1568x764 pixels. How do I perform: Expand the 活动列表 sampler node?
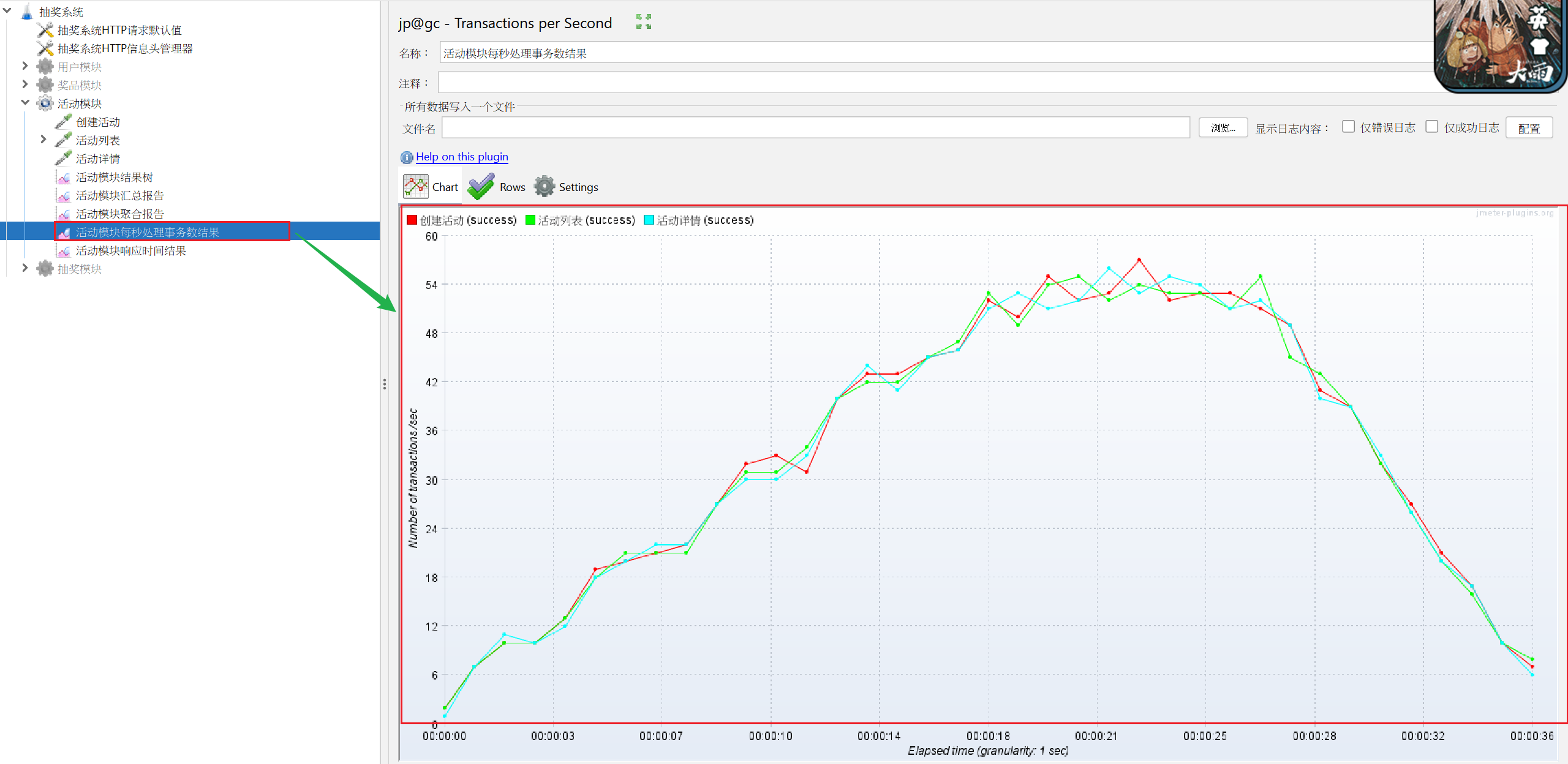43,140
